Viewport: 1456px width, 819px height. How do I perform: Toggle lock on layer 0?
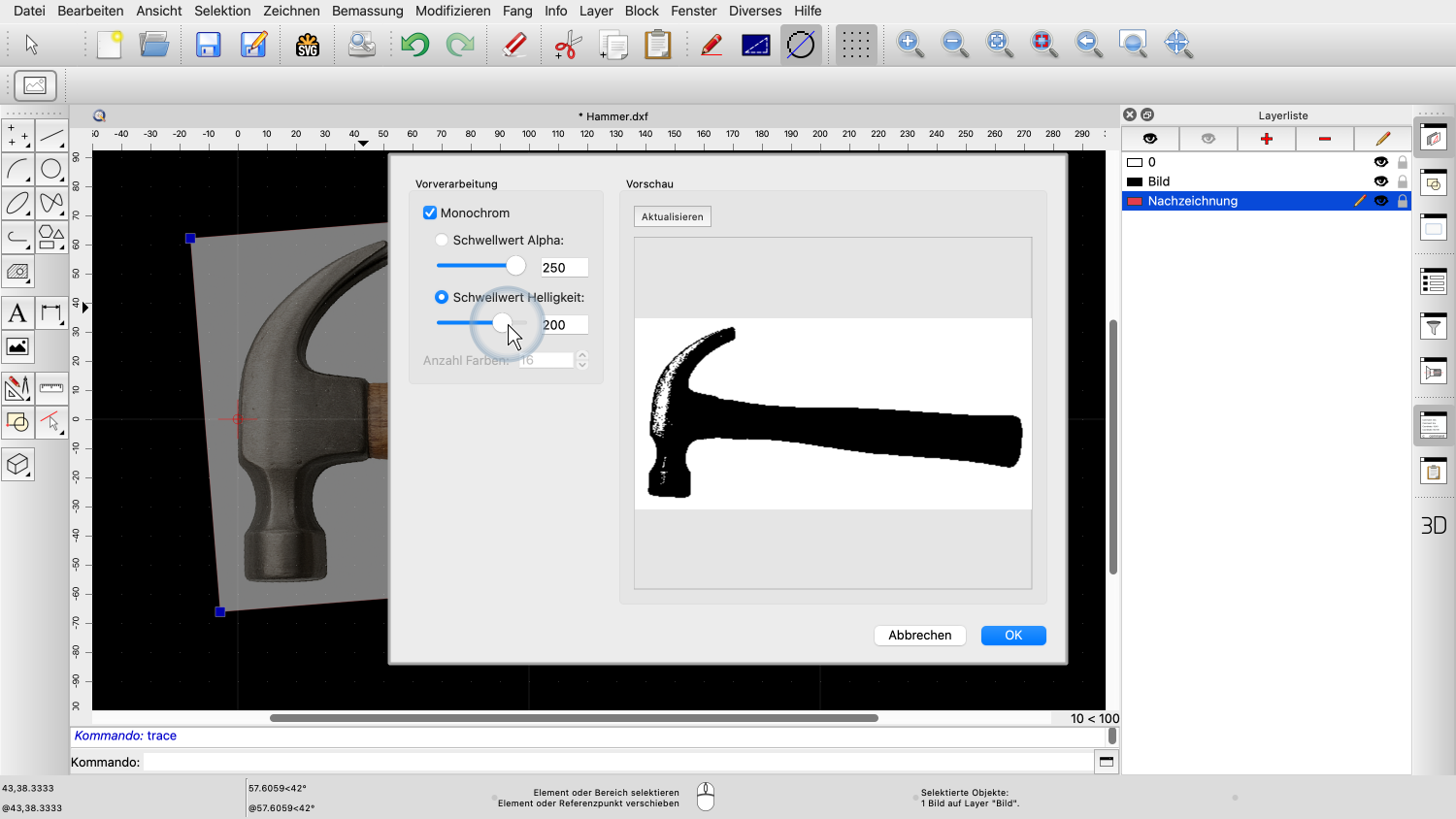(1402, 162)
